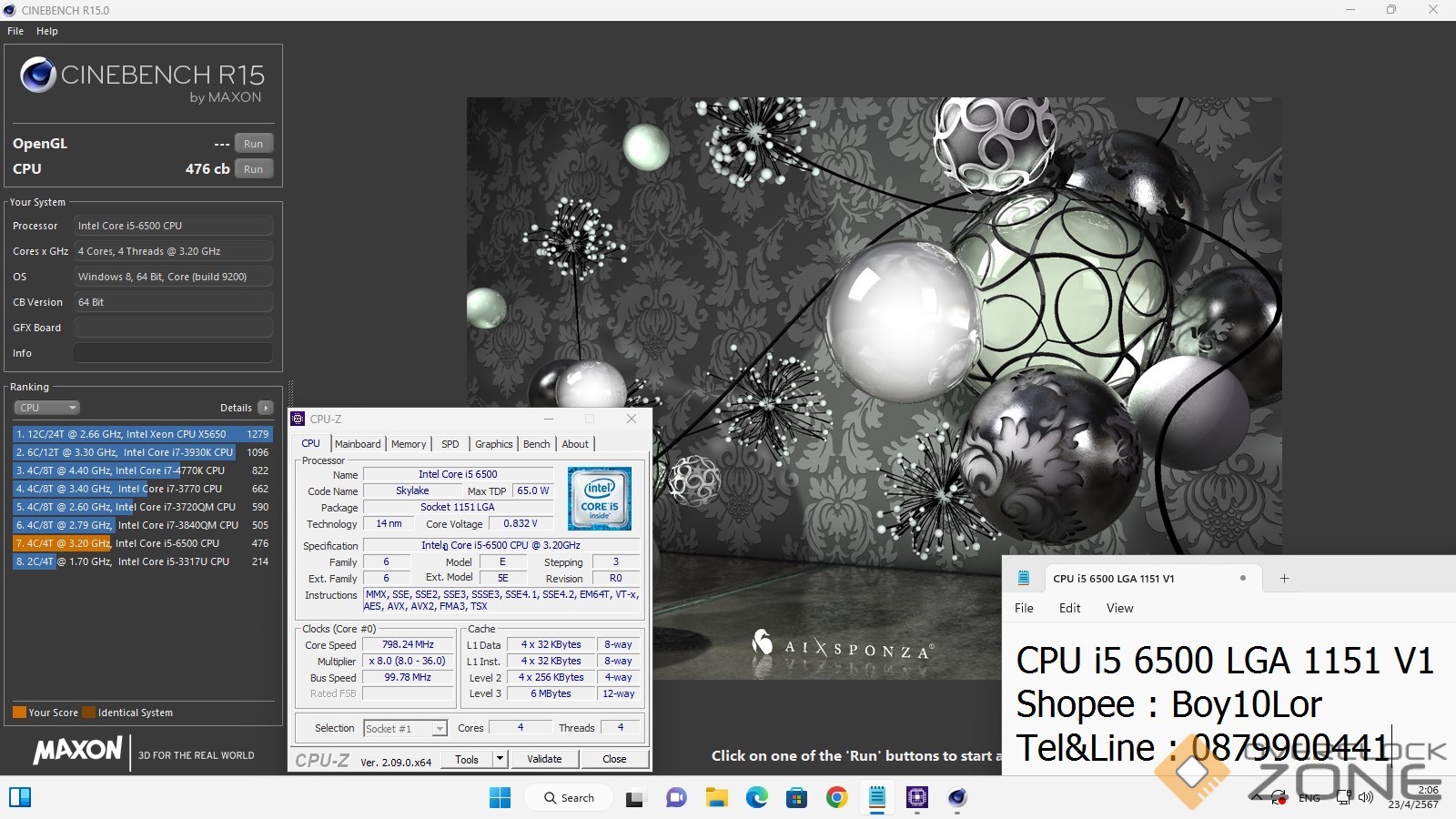Open the Windows Start menu
The image size is (1456, 819).
click(x=500, y=798)
